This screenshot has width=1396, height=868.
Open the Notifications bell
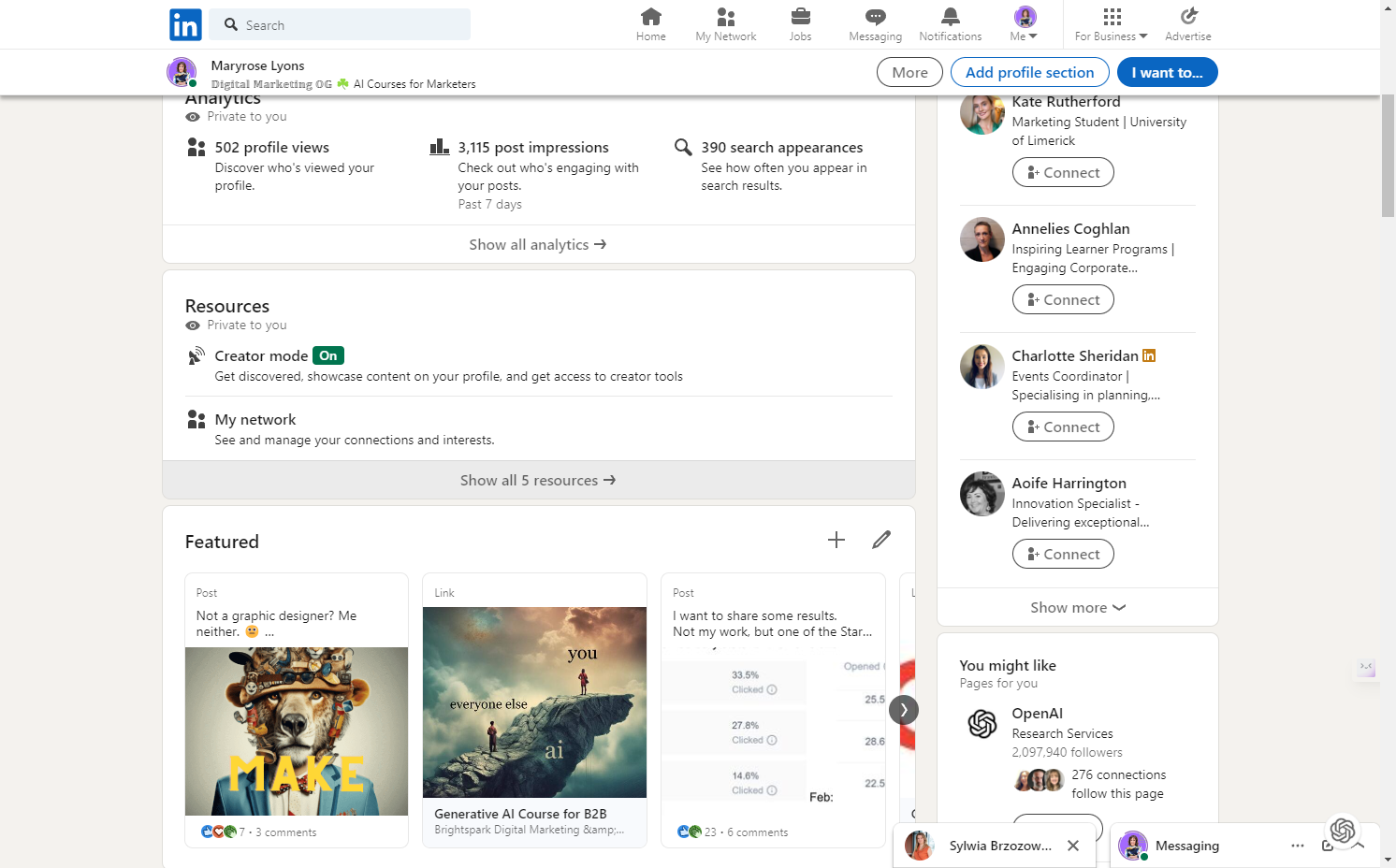[951, 24]
